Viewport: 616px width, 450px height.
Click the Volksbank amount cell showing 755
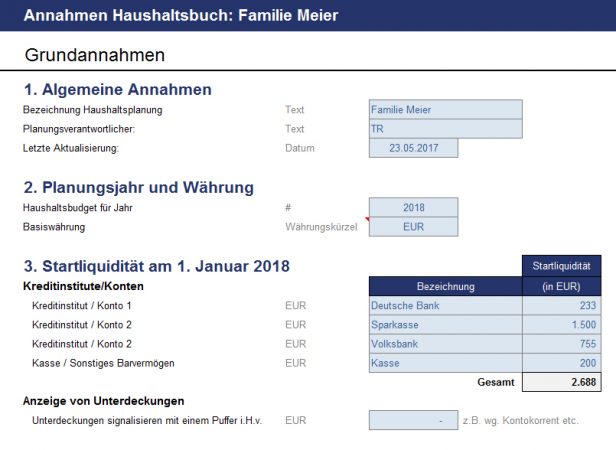[561, 344]
